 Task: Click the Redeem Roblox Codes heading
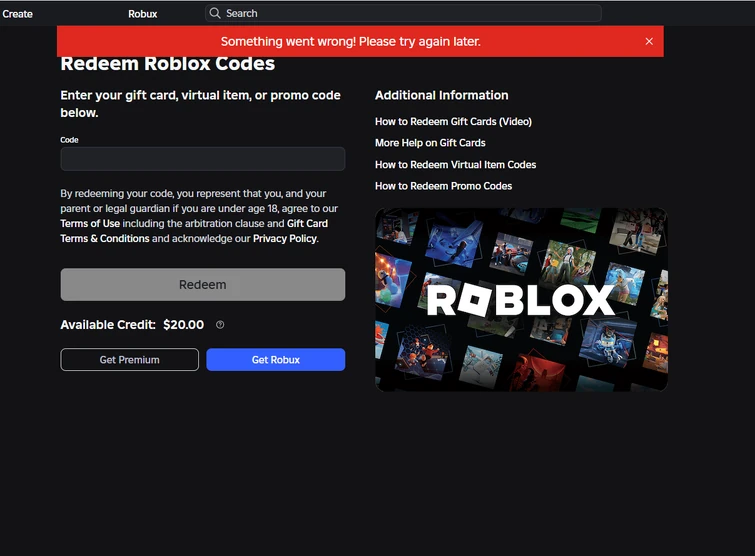tap(168, 64)
